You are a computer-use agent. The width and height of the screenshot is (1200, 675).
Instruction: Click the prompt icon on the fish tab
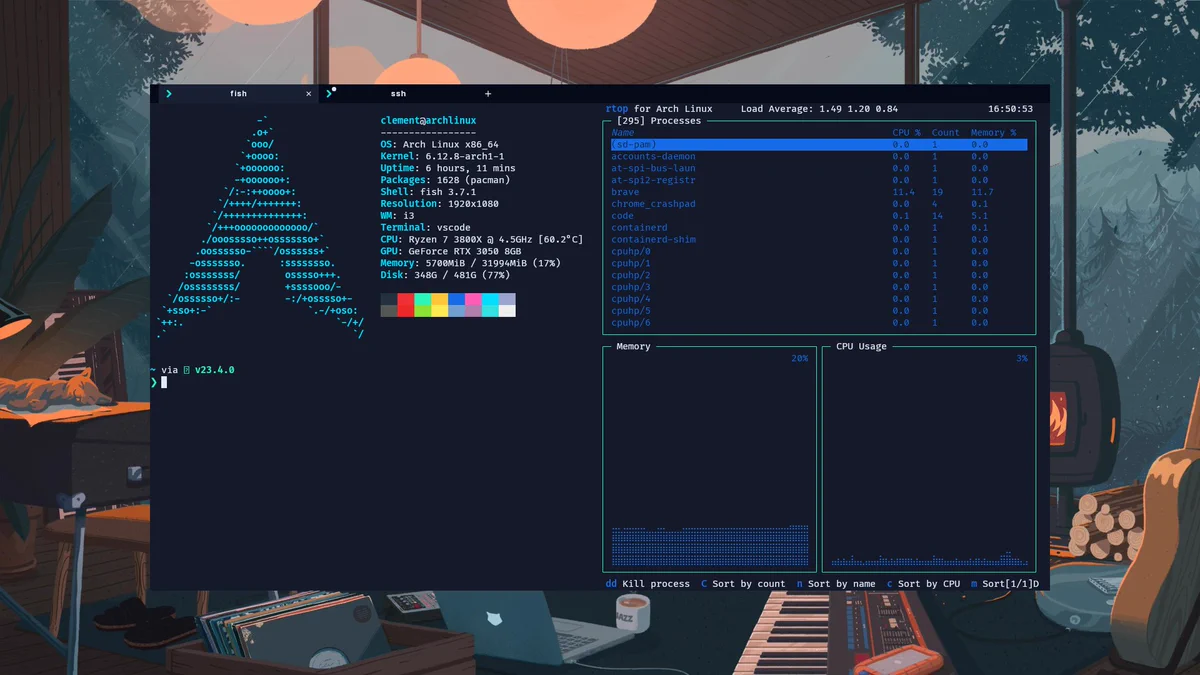point(169,94)
